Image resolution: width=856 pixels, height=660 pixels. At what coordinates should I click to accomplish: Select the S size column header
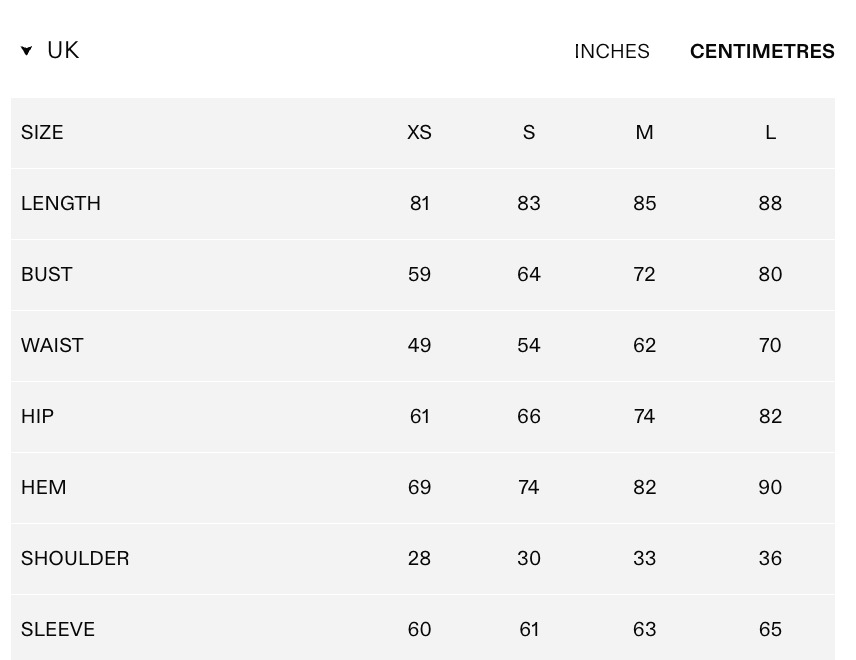click(x=528, y=132)
